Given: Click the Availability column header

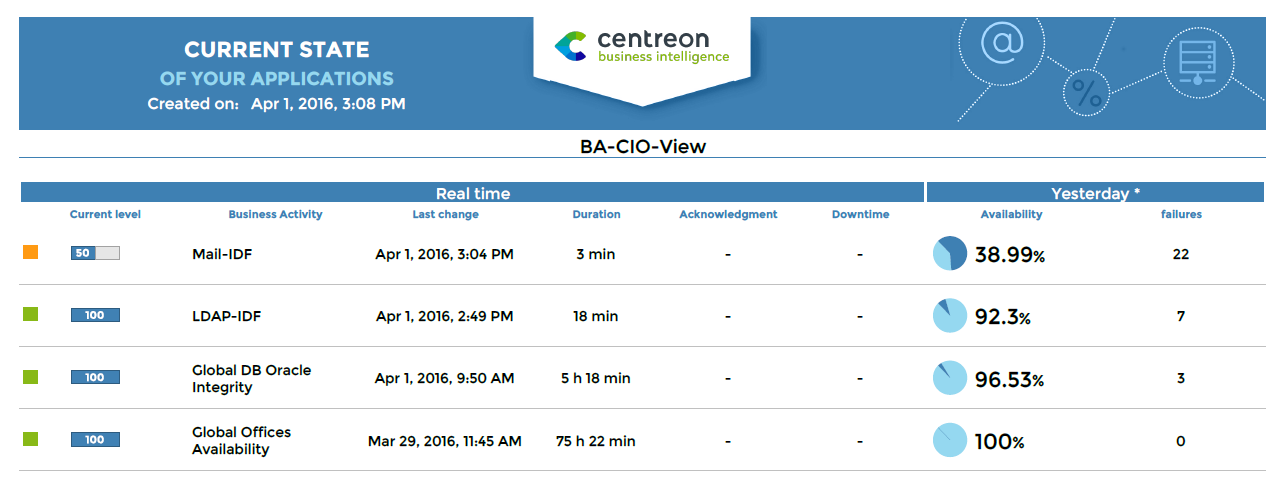Looking at the screenshot, I should click(1011, 214).
